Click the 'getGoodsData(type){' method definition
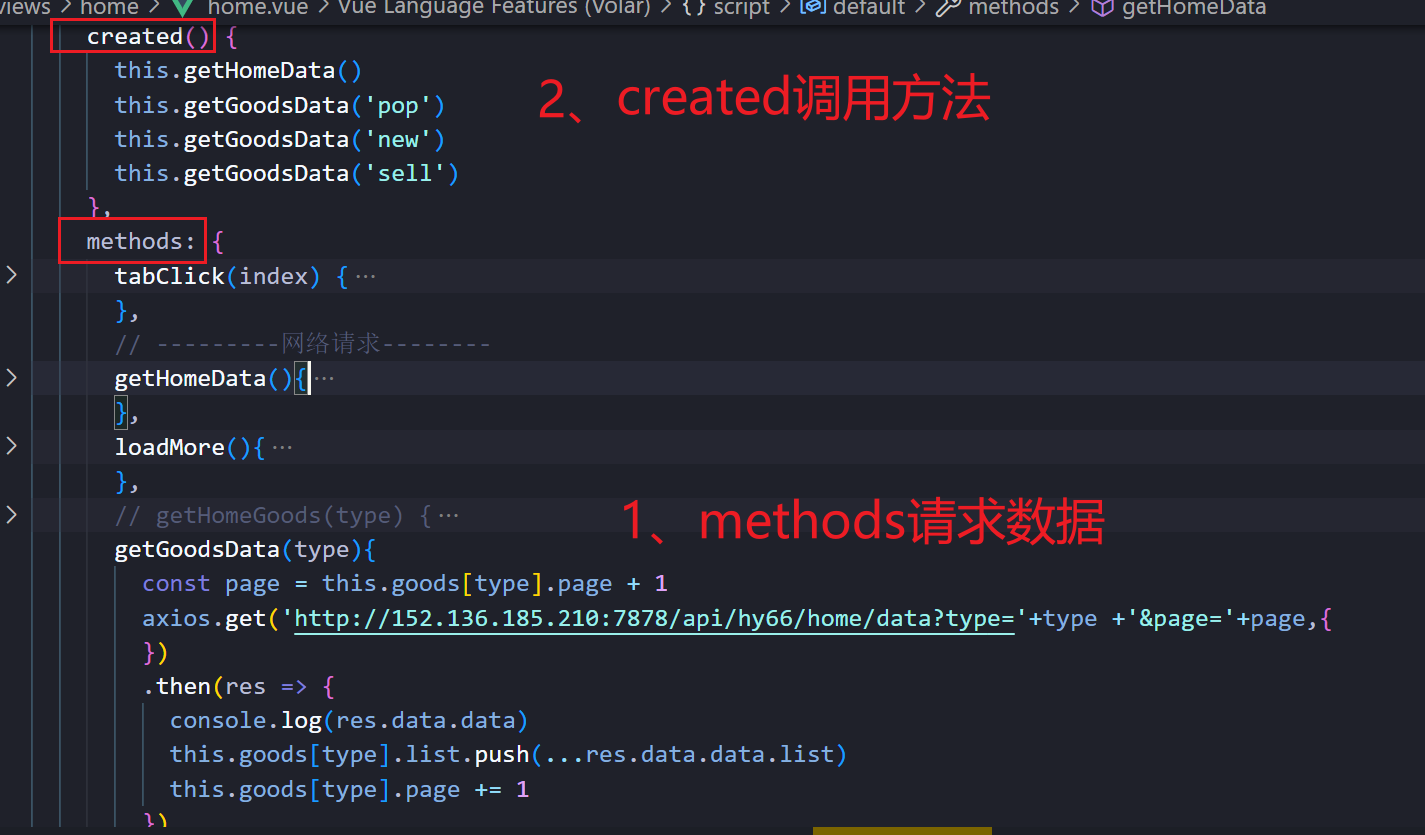Screen dimensions: 1425x835 click(245, 550)
